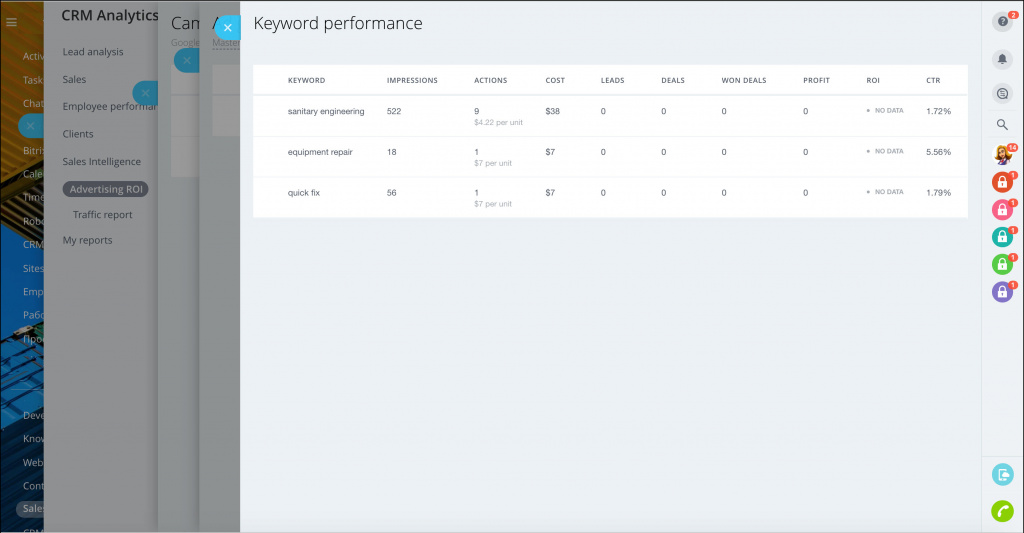Go to My reports
The image size is (1024, 533).
(x=87, y=240)
